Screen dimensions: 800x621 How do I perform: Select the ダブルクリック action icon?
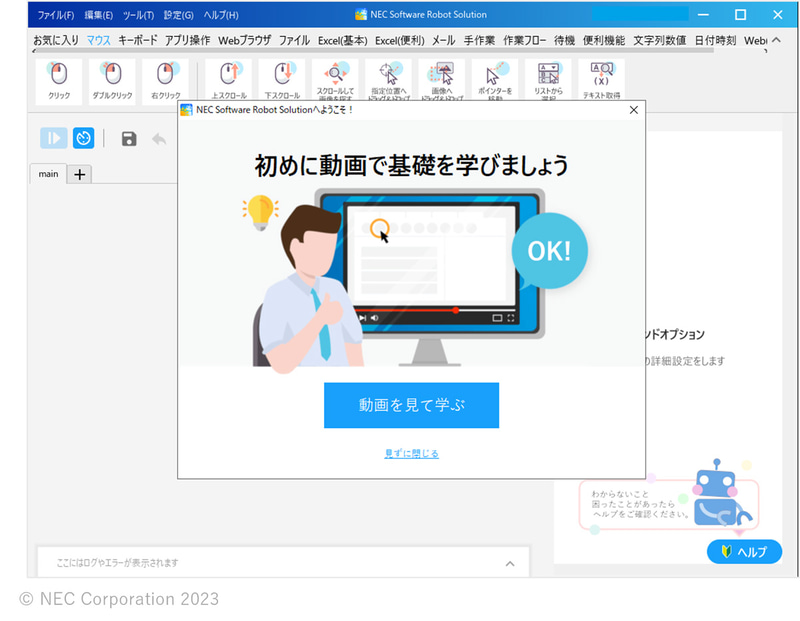(x=112, y=81)
